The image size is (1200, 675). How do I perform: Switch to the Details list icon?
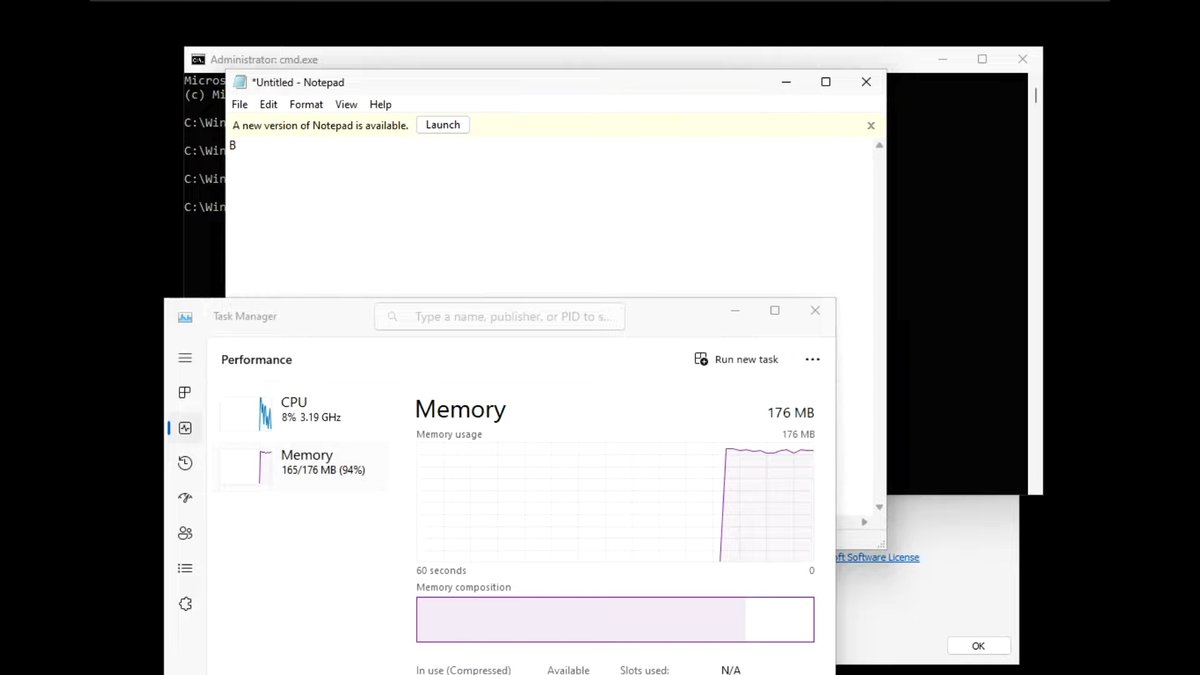(x=185, y=568)
